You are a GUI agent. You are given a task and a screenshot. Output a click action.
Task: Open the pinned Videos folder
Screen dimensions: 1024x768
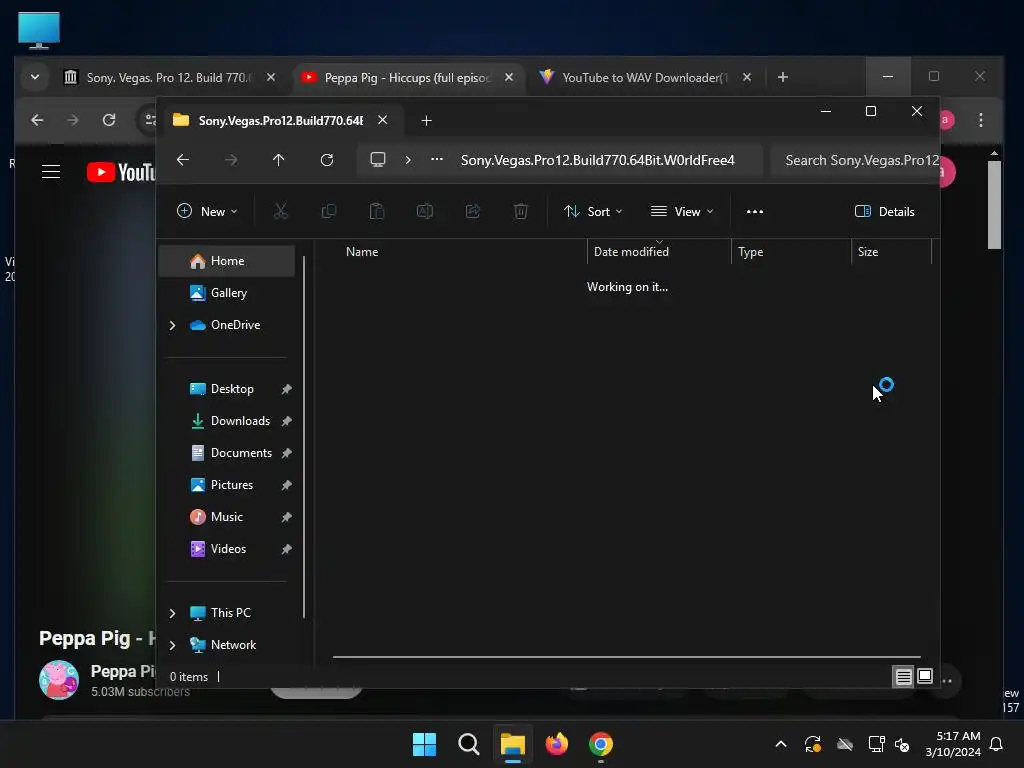[x=227, y=549]
